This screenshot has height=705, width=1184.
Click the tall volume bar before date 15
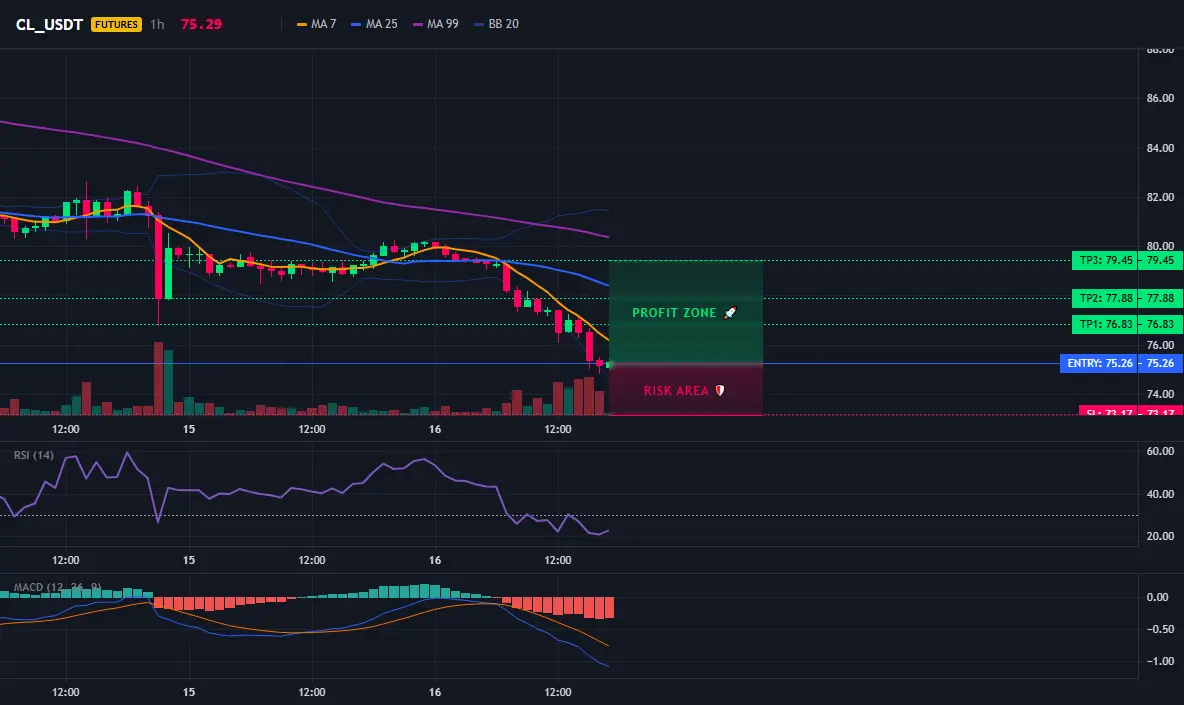point(159,378)
